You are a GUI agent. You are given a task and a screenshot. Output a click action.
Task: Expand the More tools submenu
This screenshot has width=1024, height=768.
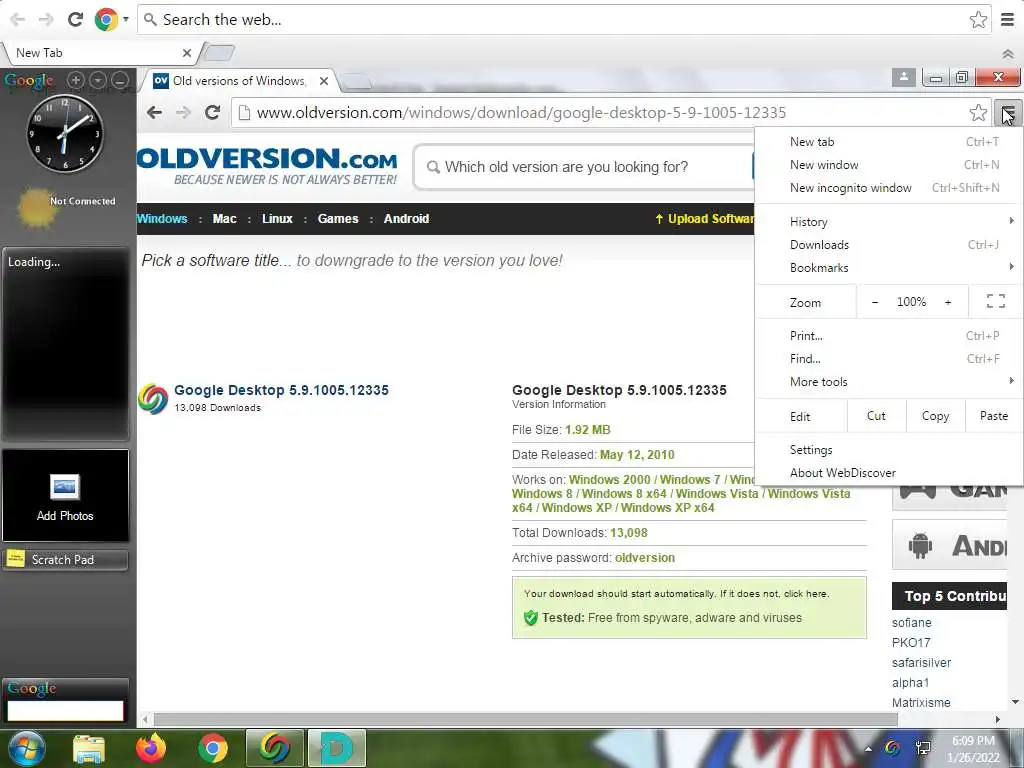click(x=889, y=381)
